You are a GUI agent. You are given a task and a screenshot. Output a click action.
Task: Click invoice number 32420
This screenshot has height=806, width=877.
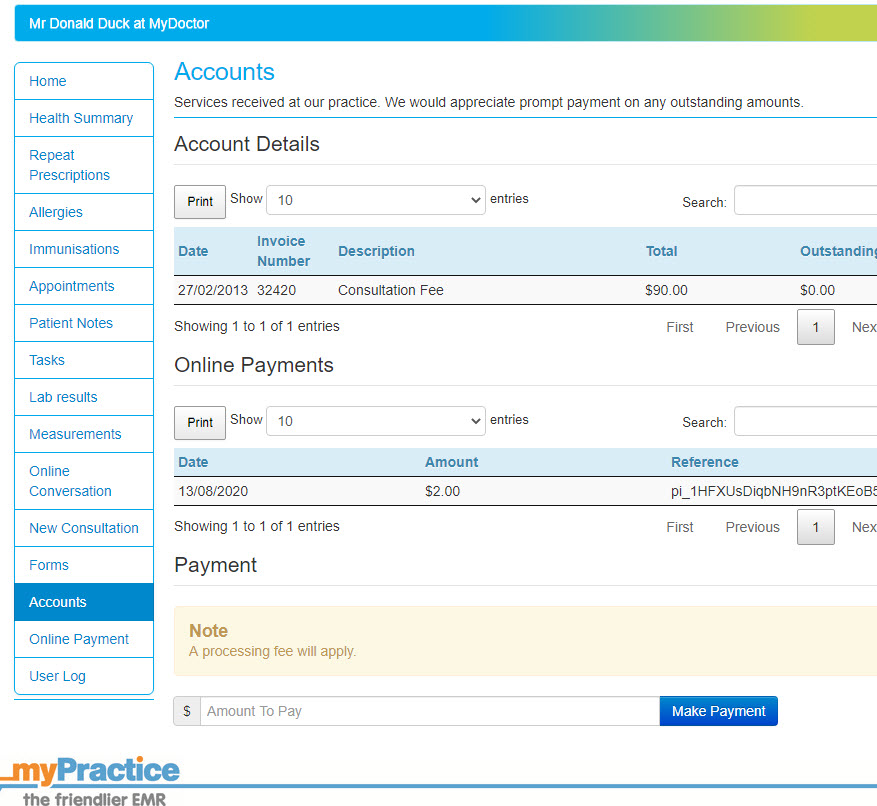pos(276,290)
